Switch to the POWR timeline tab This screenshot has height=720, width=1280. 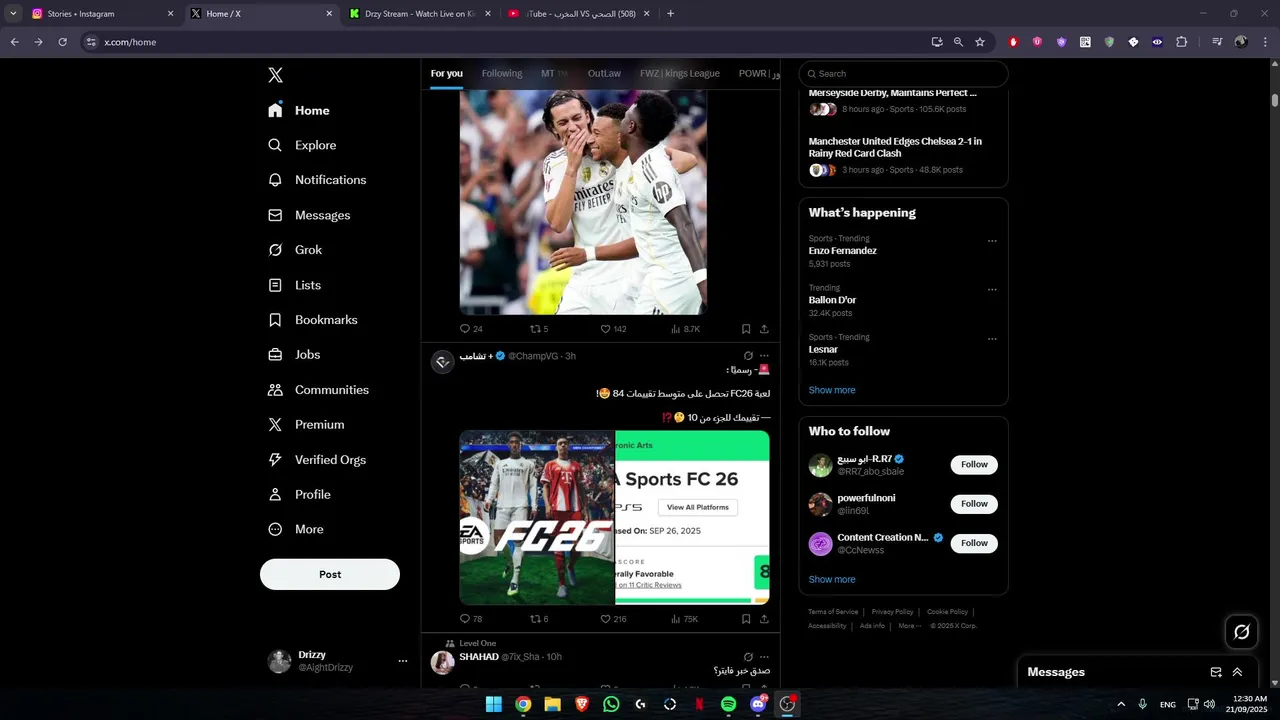[759, 73]
